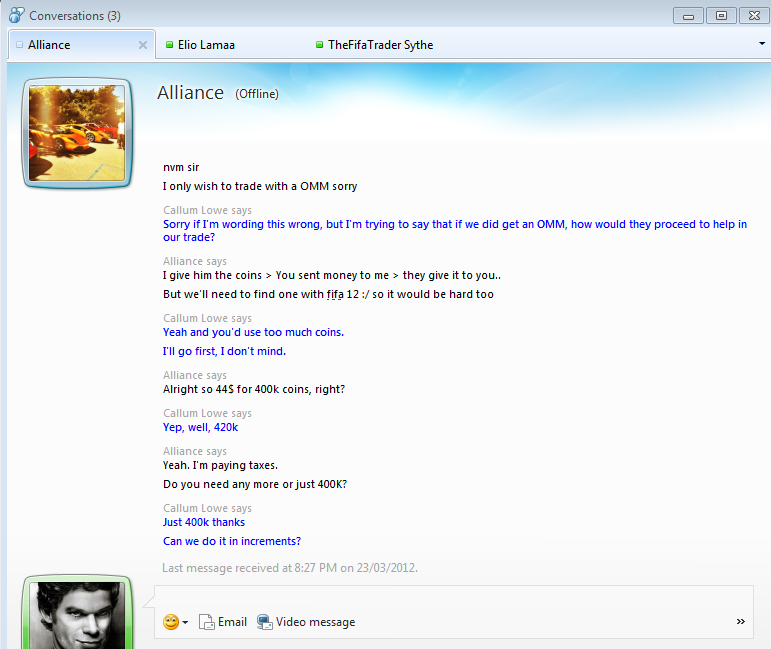The width and height of the screenshot is (771, 649).
Task: Click the Messenger icon in title bar
Action: point(16,15)
